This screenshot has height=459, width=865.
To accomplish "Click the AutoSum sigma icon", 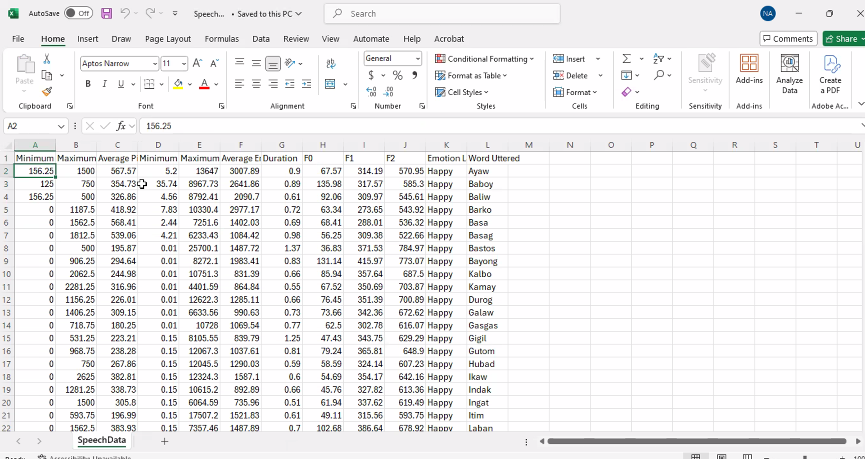I will click(x=626, y=59).
